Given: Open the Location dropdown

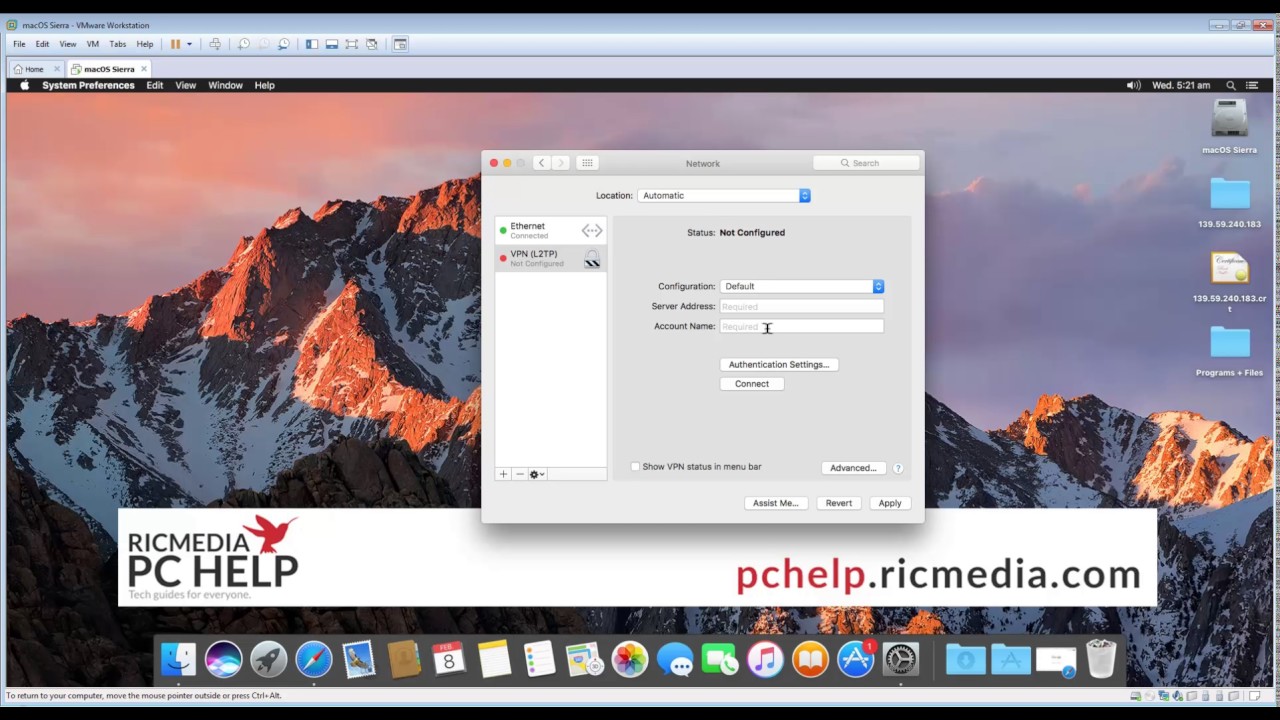Looking at the screenshot, I should pos(724,195).
